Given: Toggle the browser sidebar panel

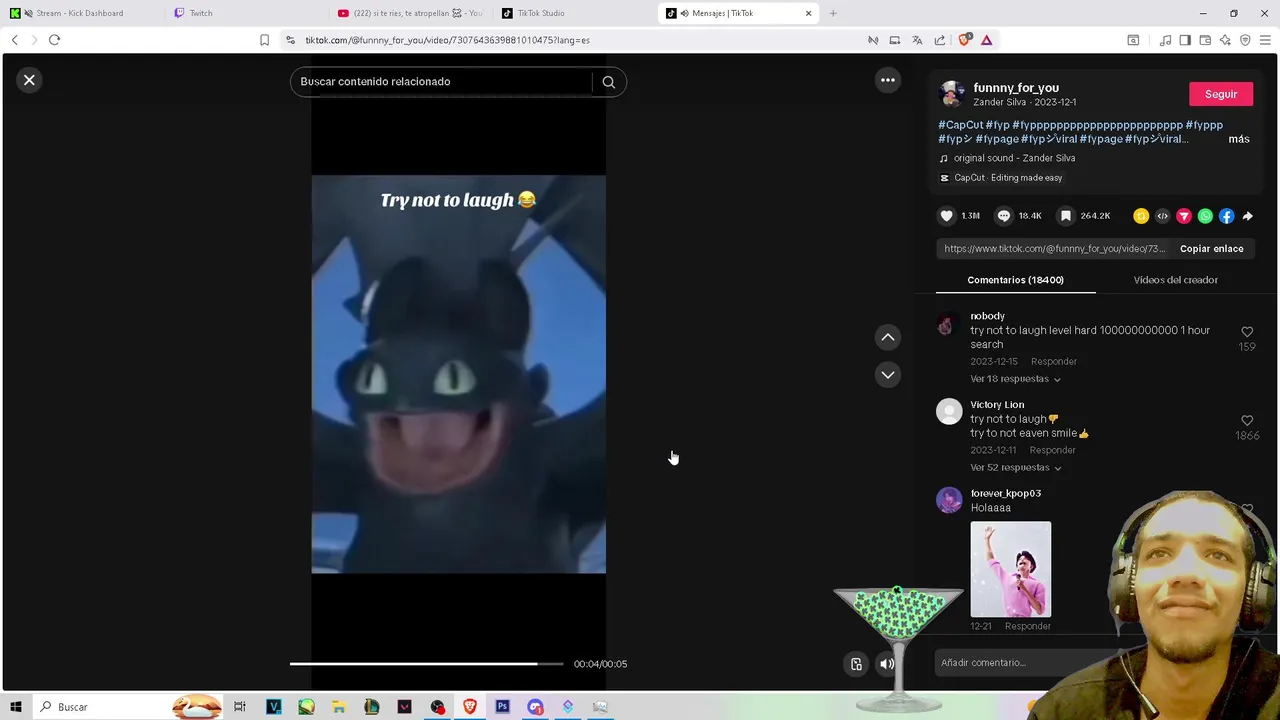Looking at the screenshot, I should pyautogui.click(x=1185, y=40).
